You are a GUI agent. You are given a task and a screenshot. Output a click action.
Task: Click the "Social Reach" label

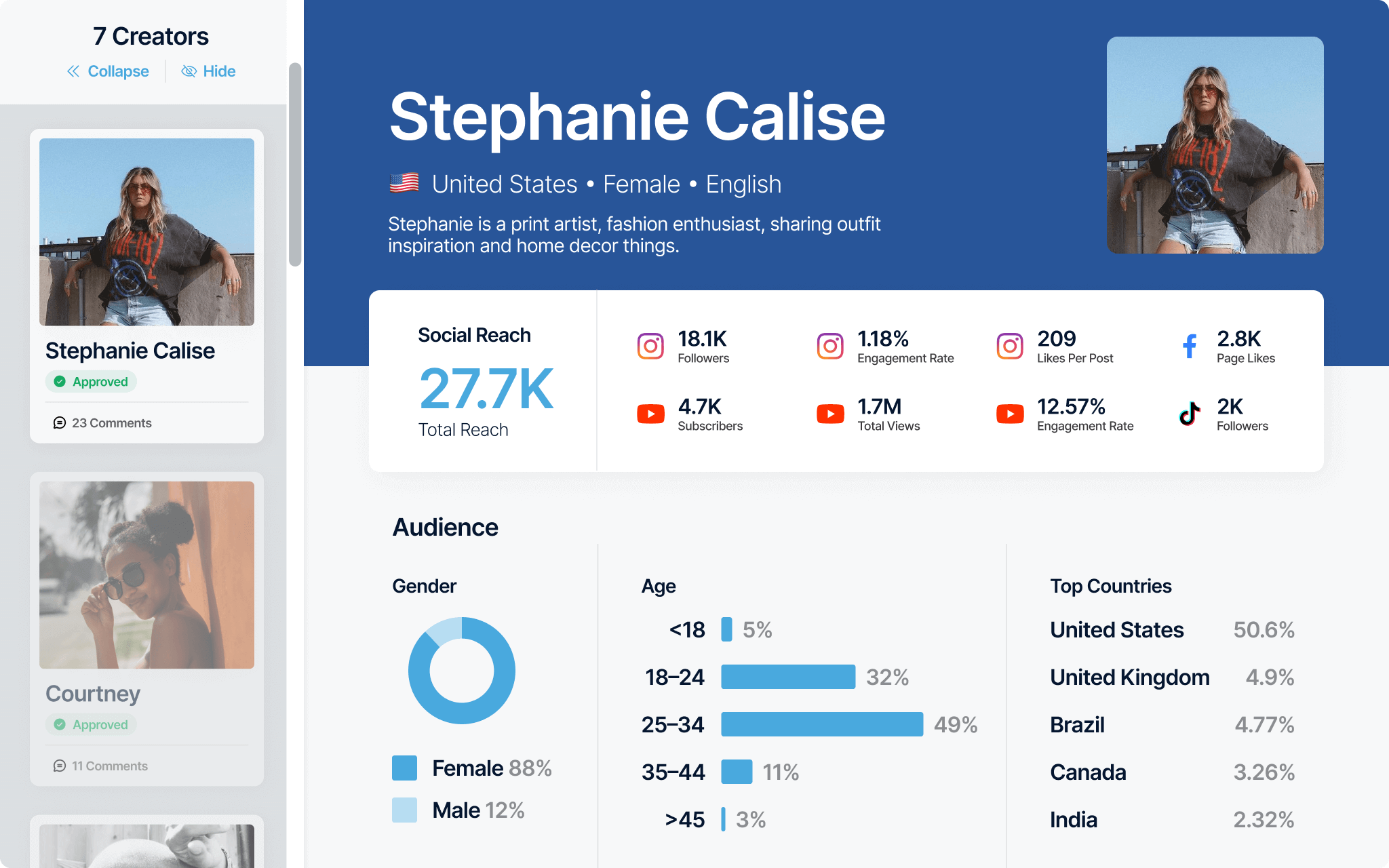(474, 335)
